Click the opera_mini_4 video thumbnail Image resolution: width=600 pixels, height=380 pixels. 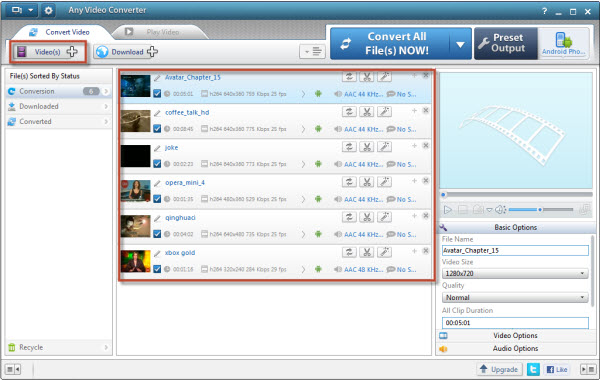click(x=135, y=191)
